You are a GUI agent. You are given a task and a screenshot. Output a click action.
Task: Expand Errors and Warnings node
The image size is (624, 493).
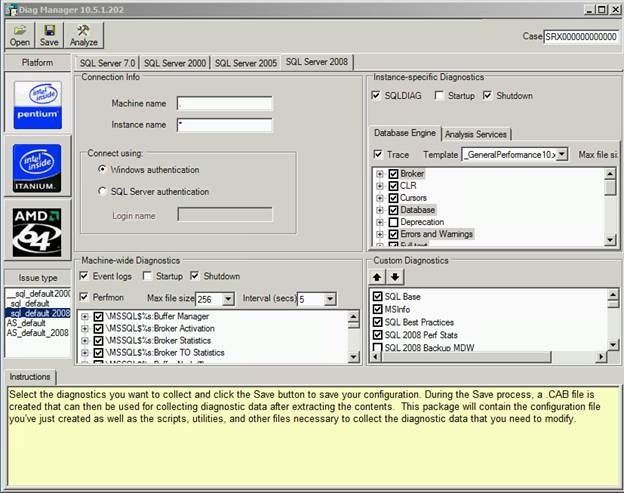(380, 234)
